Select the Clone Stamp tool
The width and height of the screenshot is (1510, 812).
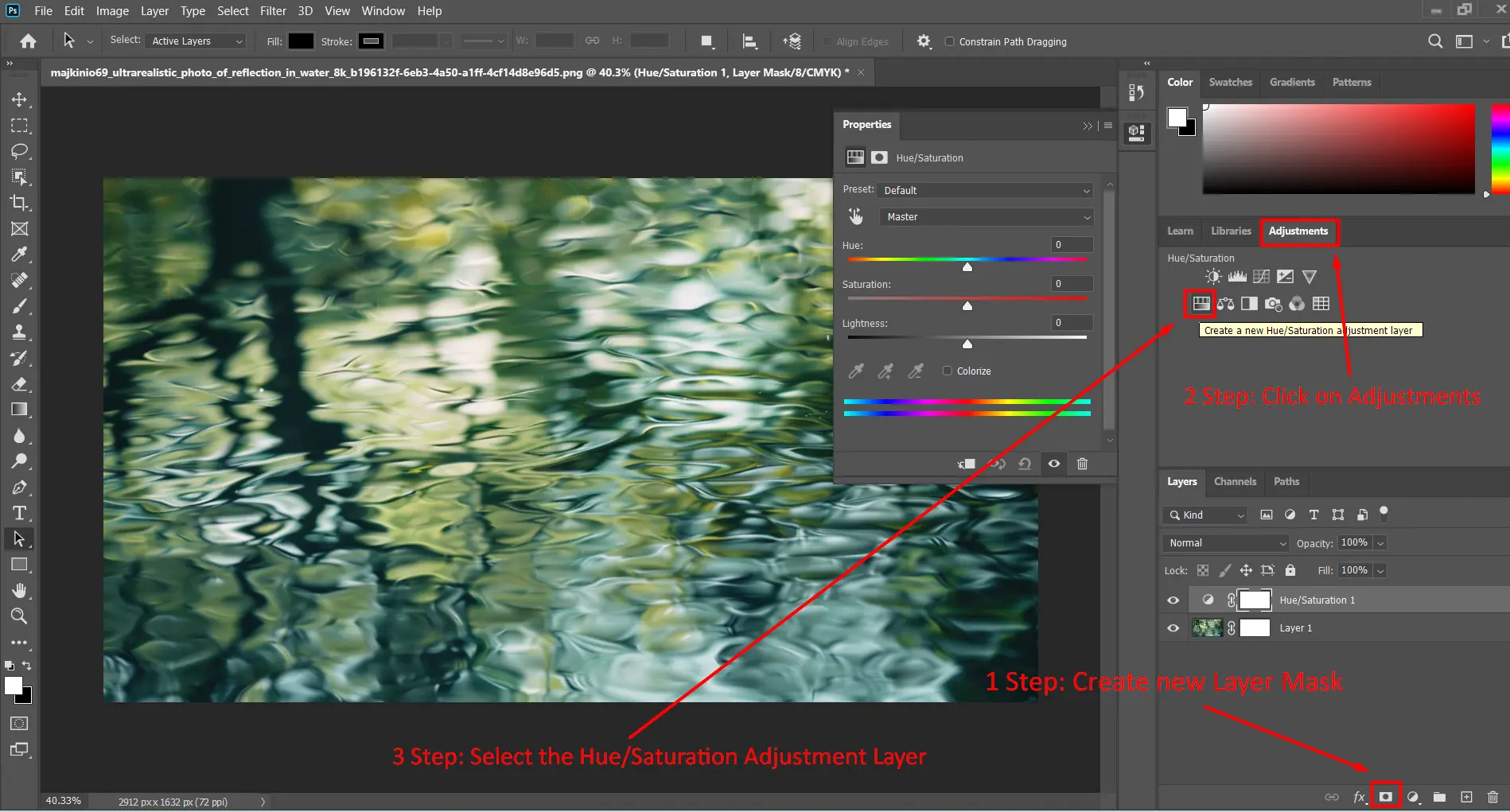tap(19, 332)
